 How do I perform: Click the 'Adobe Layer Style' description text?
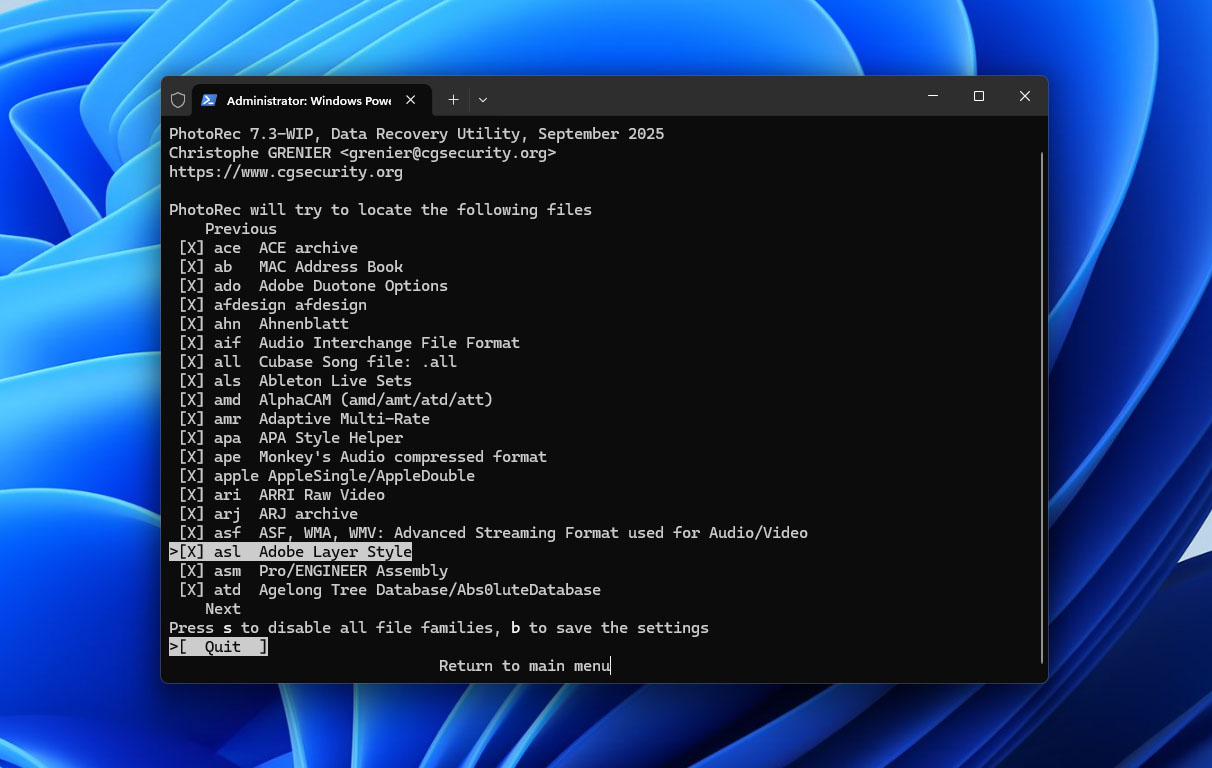pos(335,552)
